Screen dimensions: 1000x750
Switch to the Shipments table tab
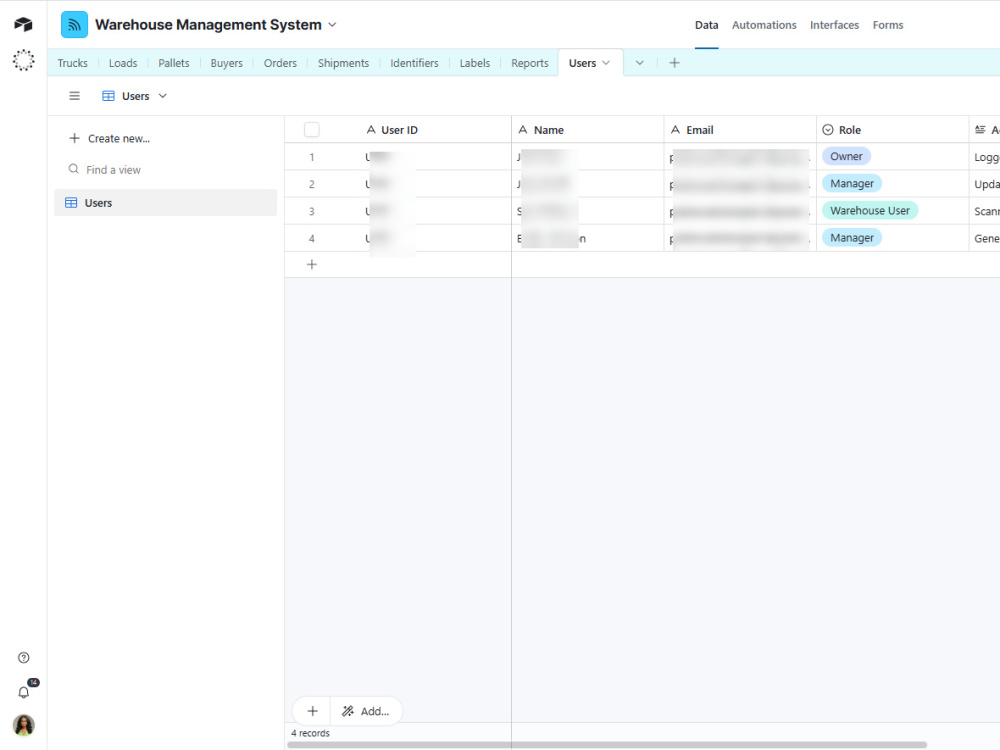343,63
